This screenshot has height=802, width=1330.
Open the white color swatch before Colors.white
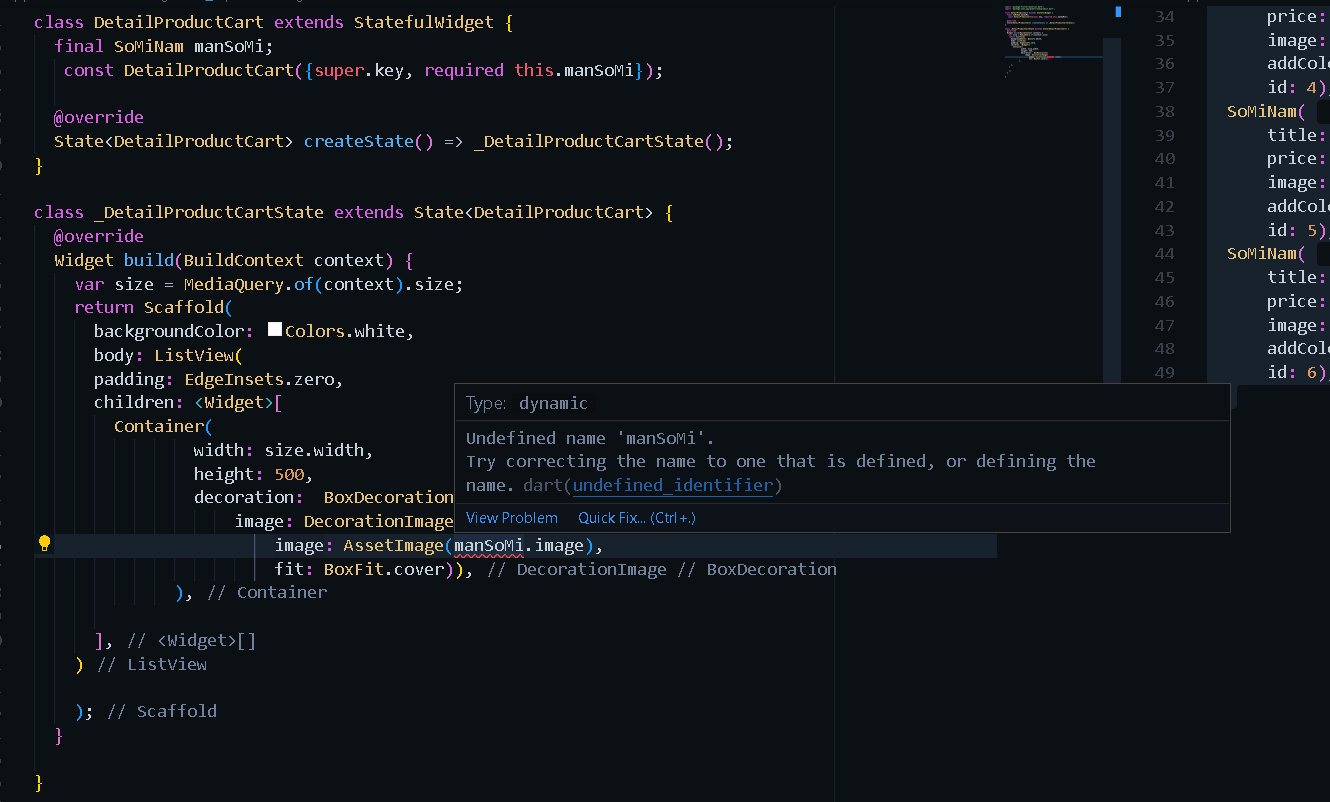click(275, 330)
